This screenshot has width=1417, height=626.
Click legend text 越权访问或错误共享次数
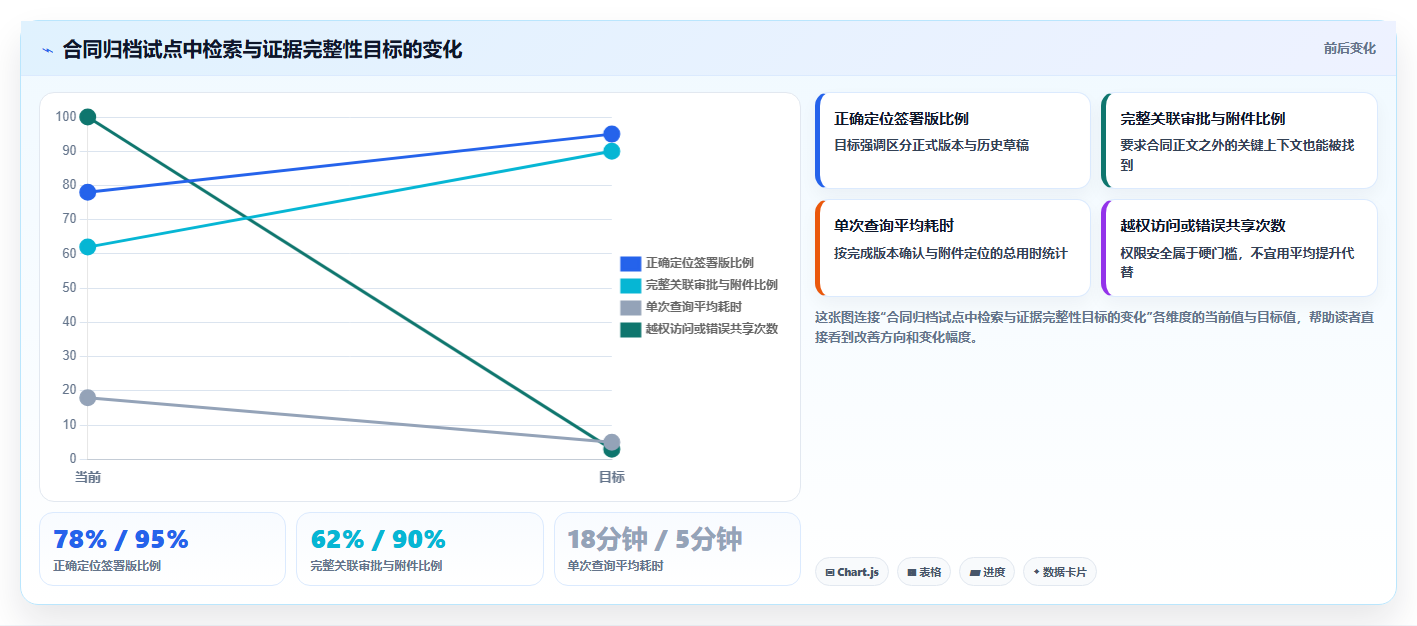coord(711,329)
